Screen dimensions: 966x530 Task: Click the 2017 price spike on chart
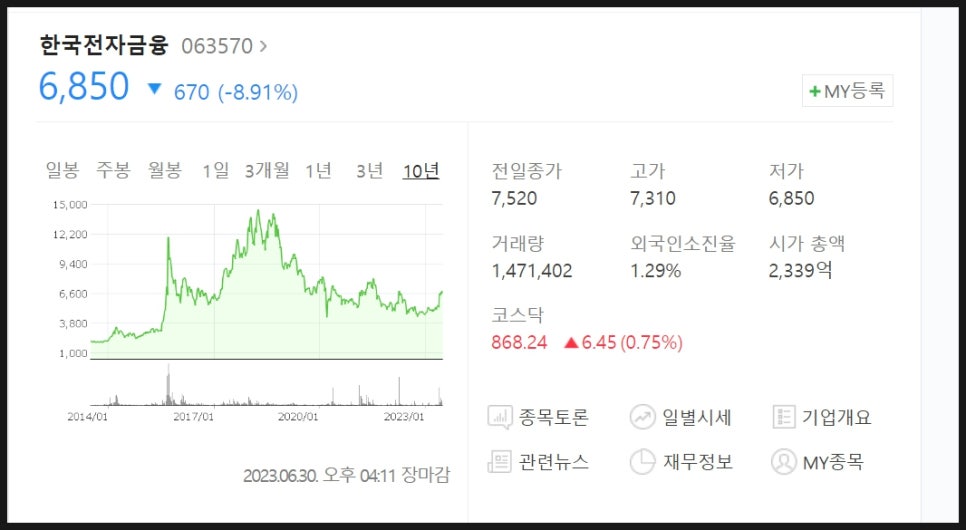point(168,239)
